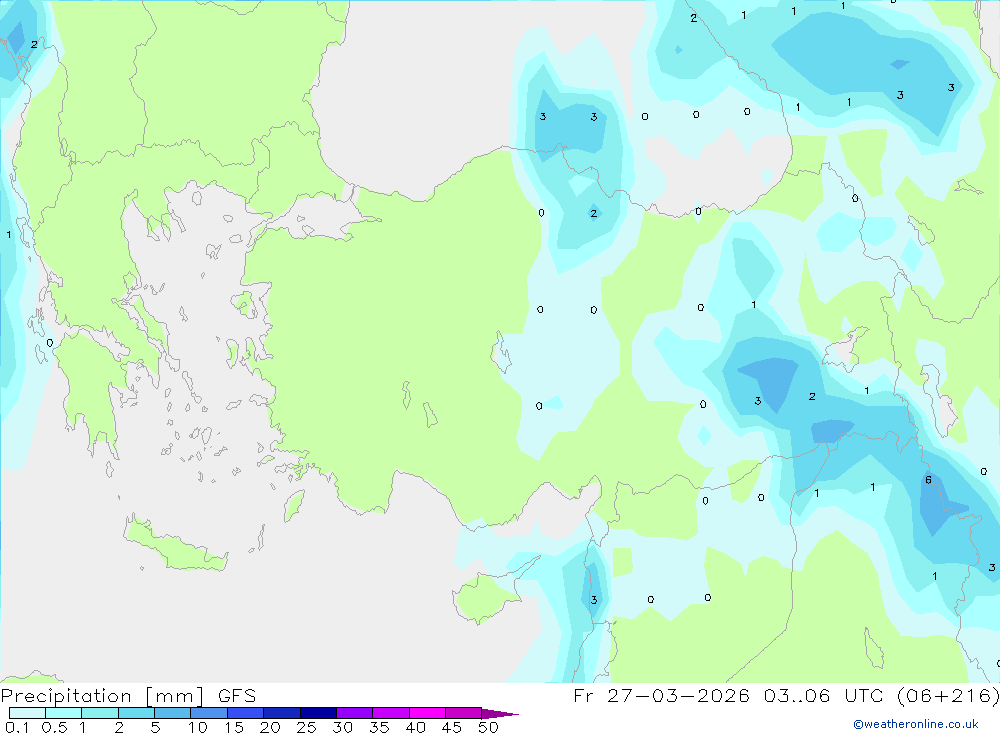Click the '0.5' legend scale label
The image size is (1000, 733).
pyautogui.click(x=54, y=727)
